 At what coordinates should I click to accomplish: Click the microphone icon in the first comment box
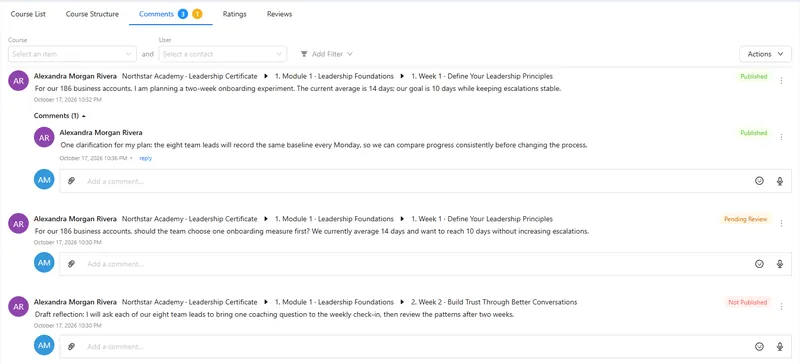[x=780, y=181]
